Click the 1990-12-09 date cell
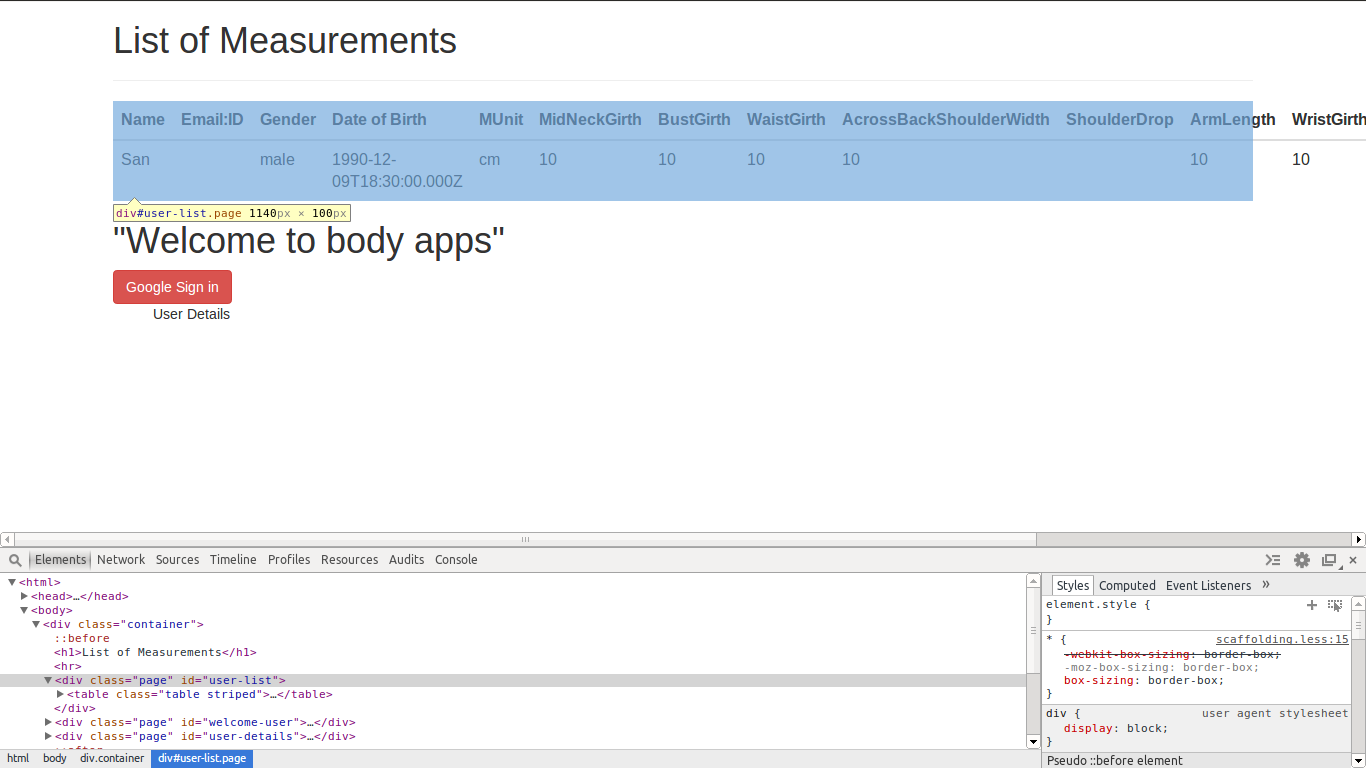The height and width of the screenshot is (768, 1366). [x=397, y=170]
